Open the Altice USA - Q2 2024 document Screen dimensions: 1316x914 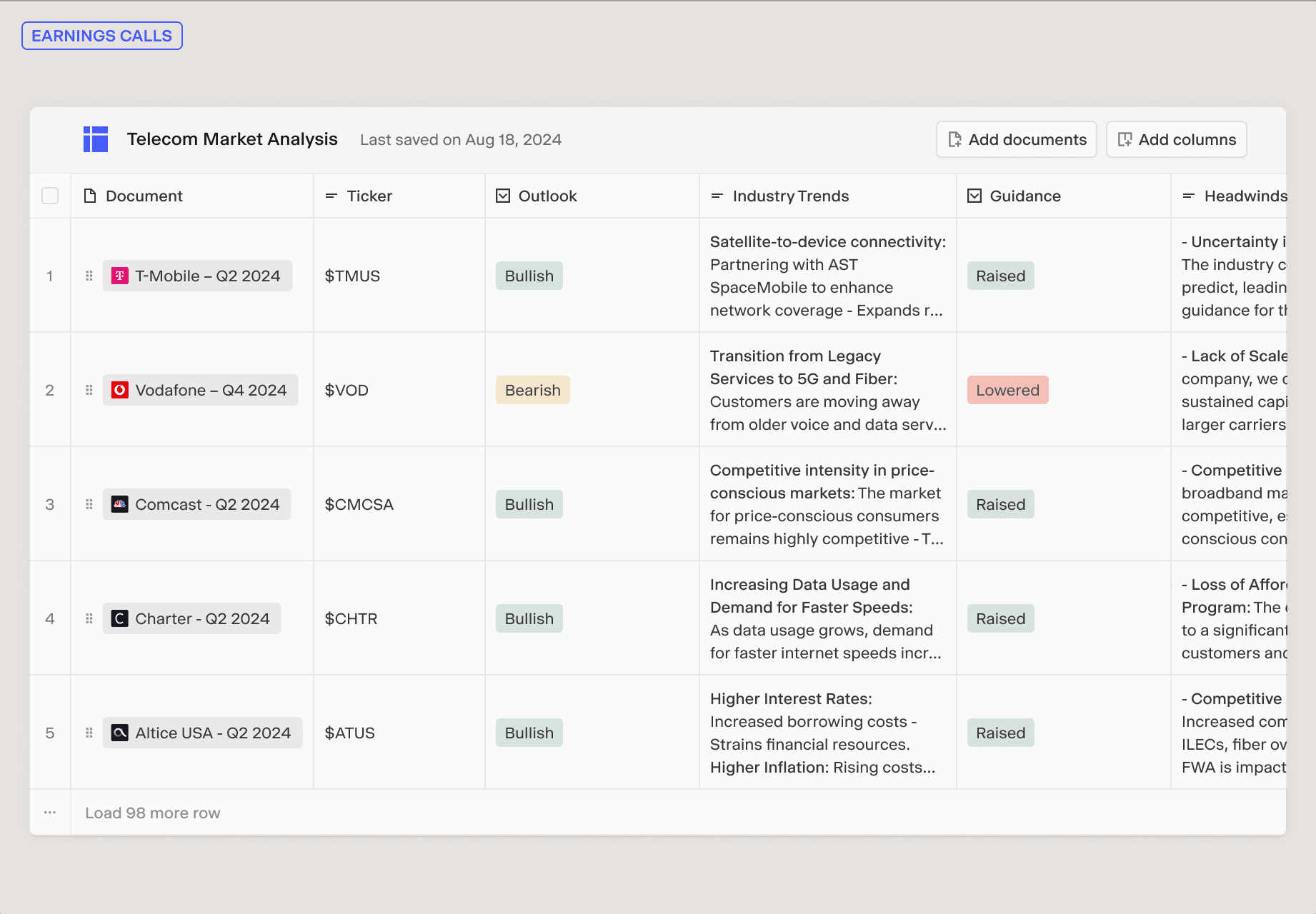(203, 733)
